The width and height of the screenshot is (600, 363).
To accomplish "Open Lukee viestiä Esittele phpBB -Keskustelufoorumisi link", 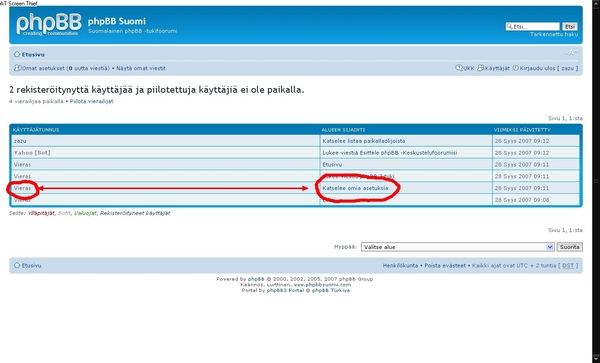I will coord(390,153).
